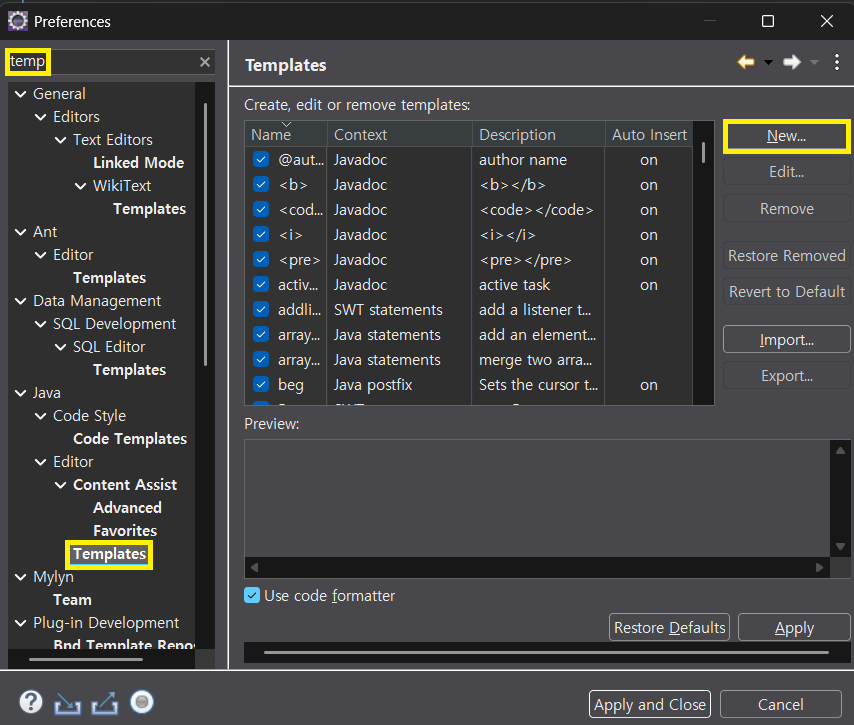This screenshot has width=854, height=725.
Task: Select Favorites under Content Assist
Action: pos(125,531)
